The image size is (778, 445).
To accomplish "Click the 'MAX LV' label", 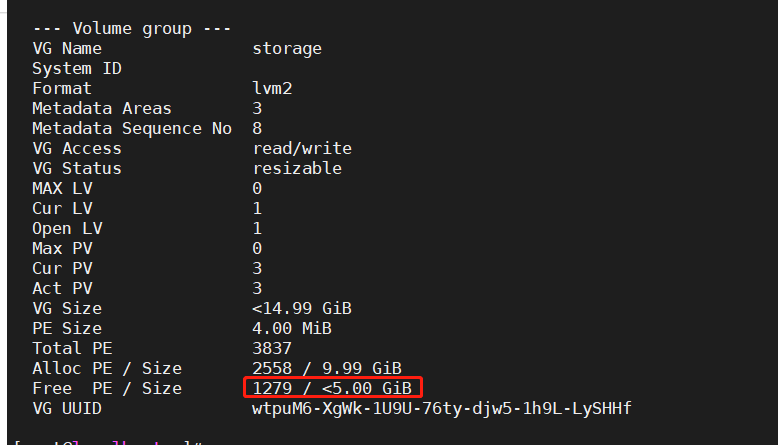I will (62, 188).
